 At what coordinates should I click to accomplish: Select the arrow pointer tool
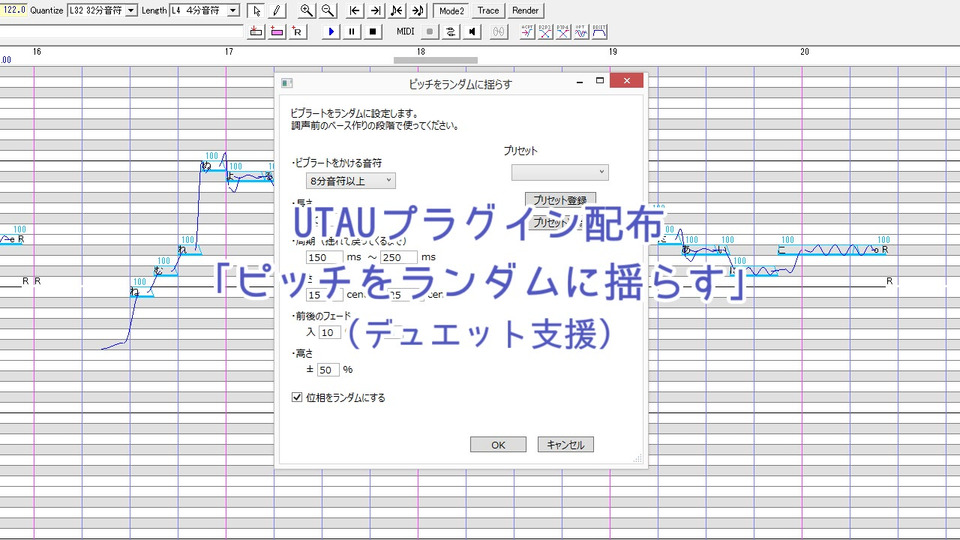click(257, 10)
